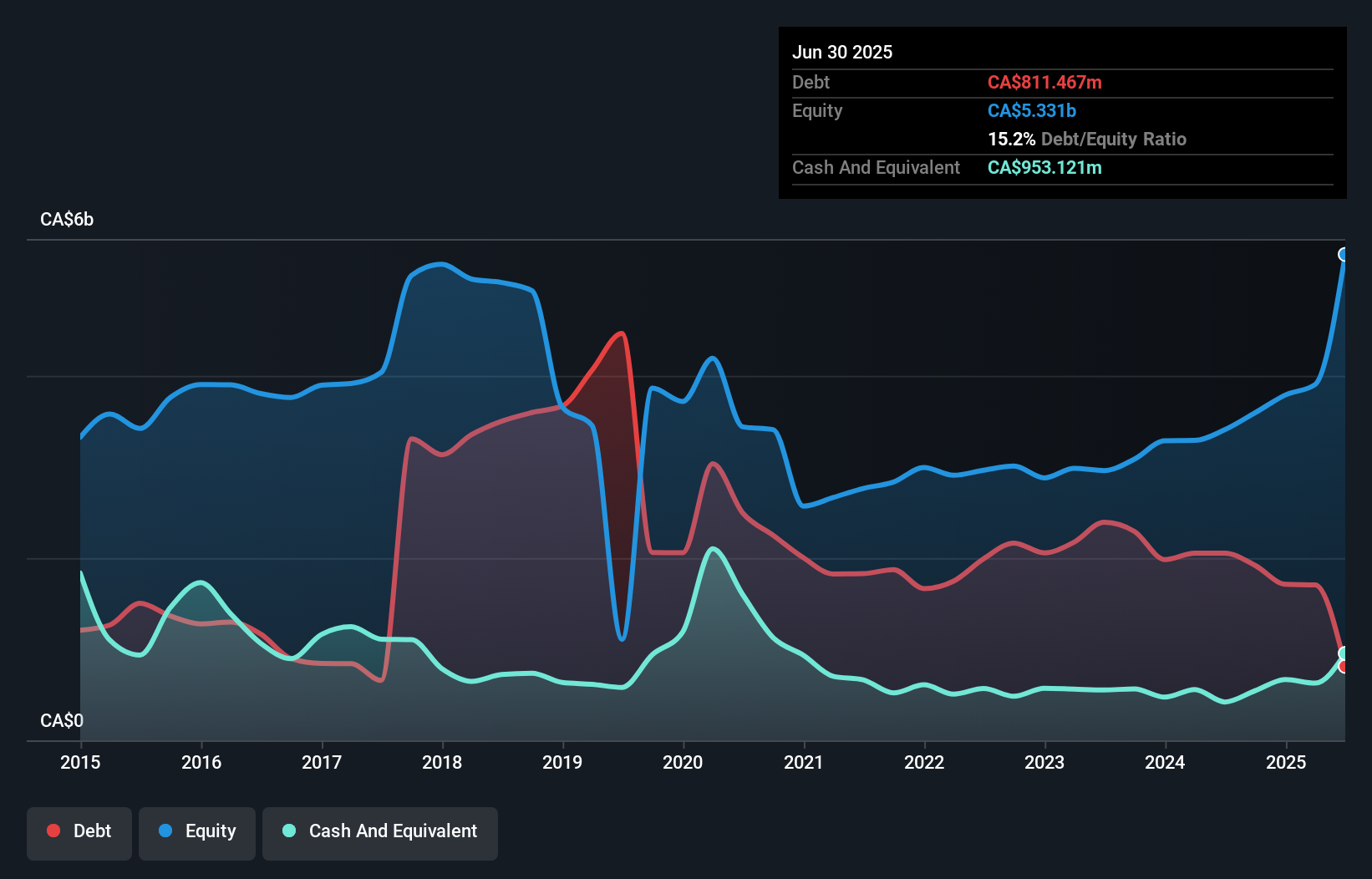
Task: Click the CA$6b gridline label
Action: [67, 219]
